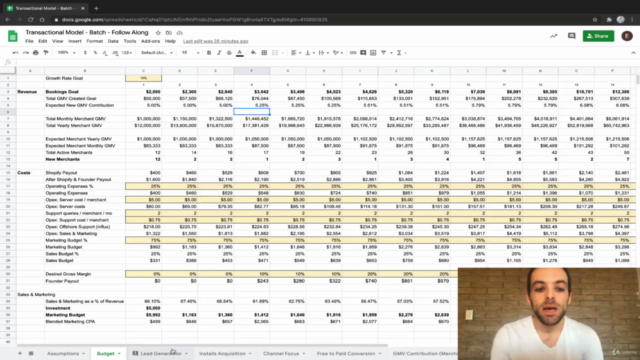Switch to the Channel Focus sheet tab
The width and height of the screenshot is (640, 360).
click(x=281, y=353)
